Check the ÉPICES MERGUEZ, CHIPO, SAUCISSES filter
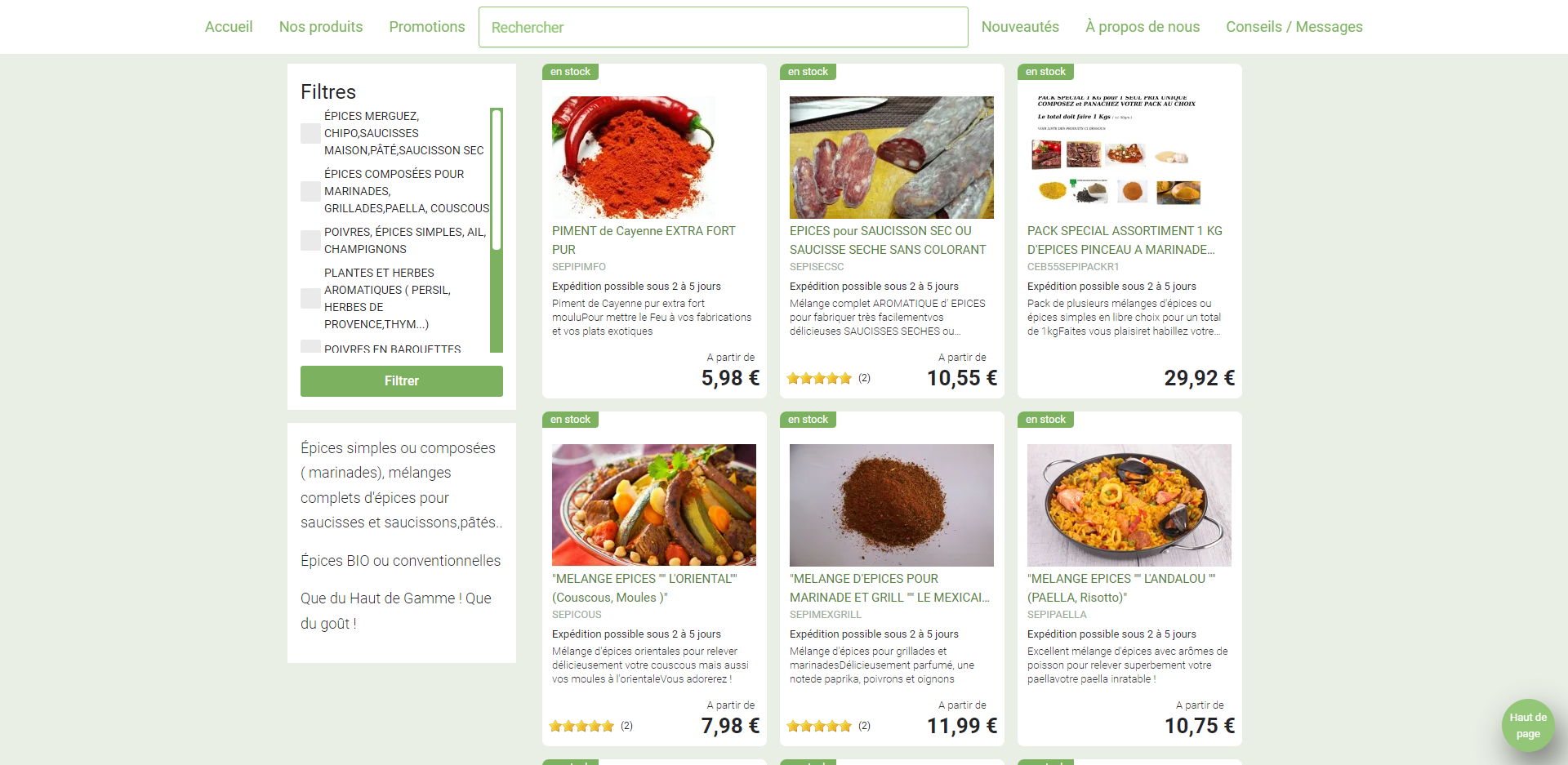The height and width of the screenshot is (765, 1568). [310, 133]
